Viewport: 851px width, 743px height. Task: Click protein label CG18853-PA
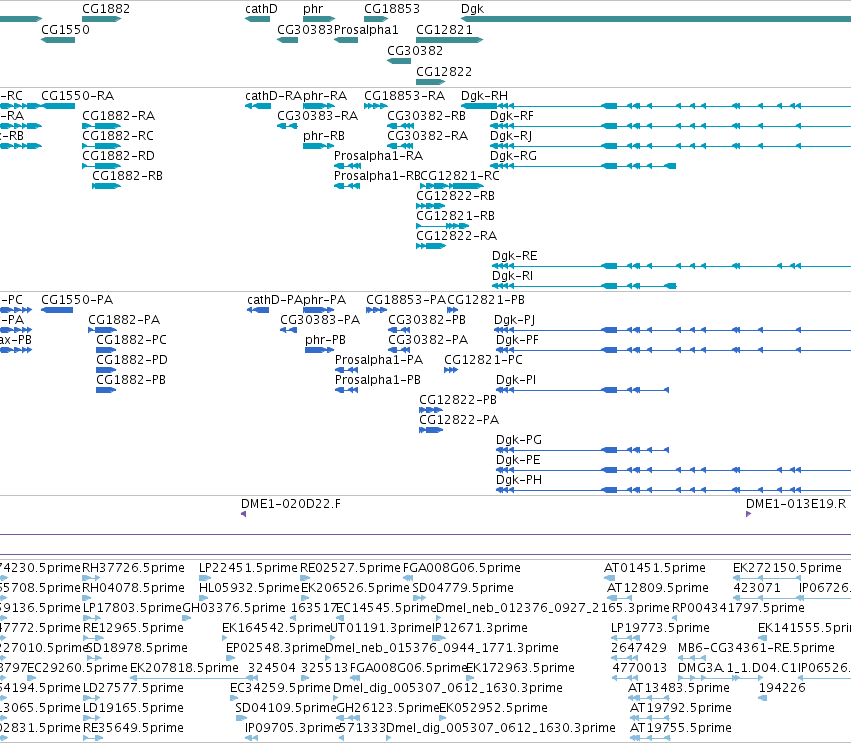pyautogui.click(x=406, y=300)
